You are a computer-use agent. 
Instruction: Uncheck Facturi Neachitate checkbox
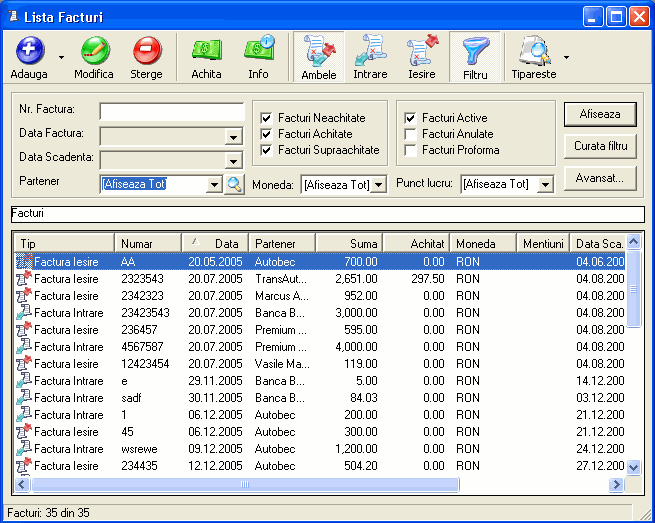point(266,118)
